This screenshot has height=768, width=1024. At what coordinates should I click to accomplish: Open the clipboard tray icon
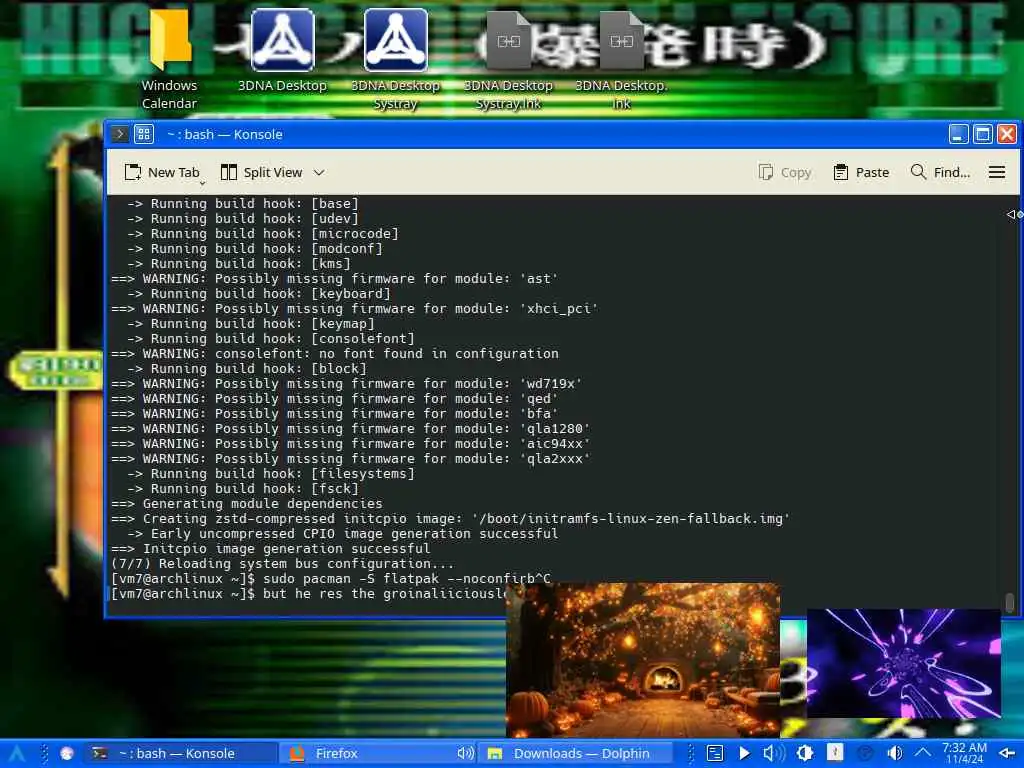click(715, 754)
